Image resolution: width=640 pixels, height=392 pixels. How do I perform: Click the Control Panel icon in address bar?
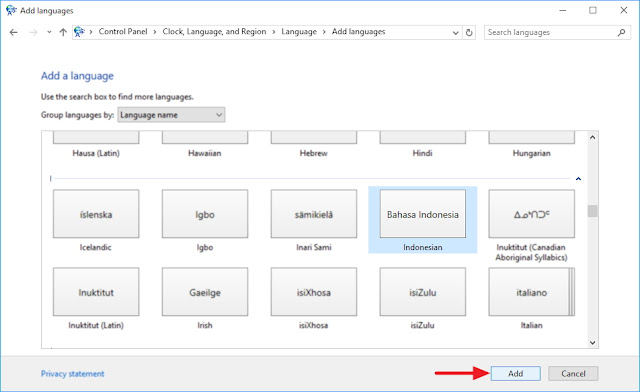(x=79, y=32)
